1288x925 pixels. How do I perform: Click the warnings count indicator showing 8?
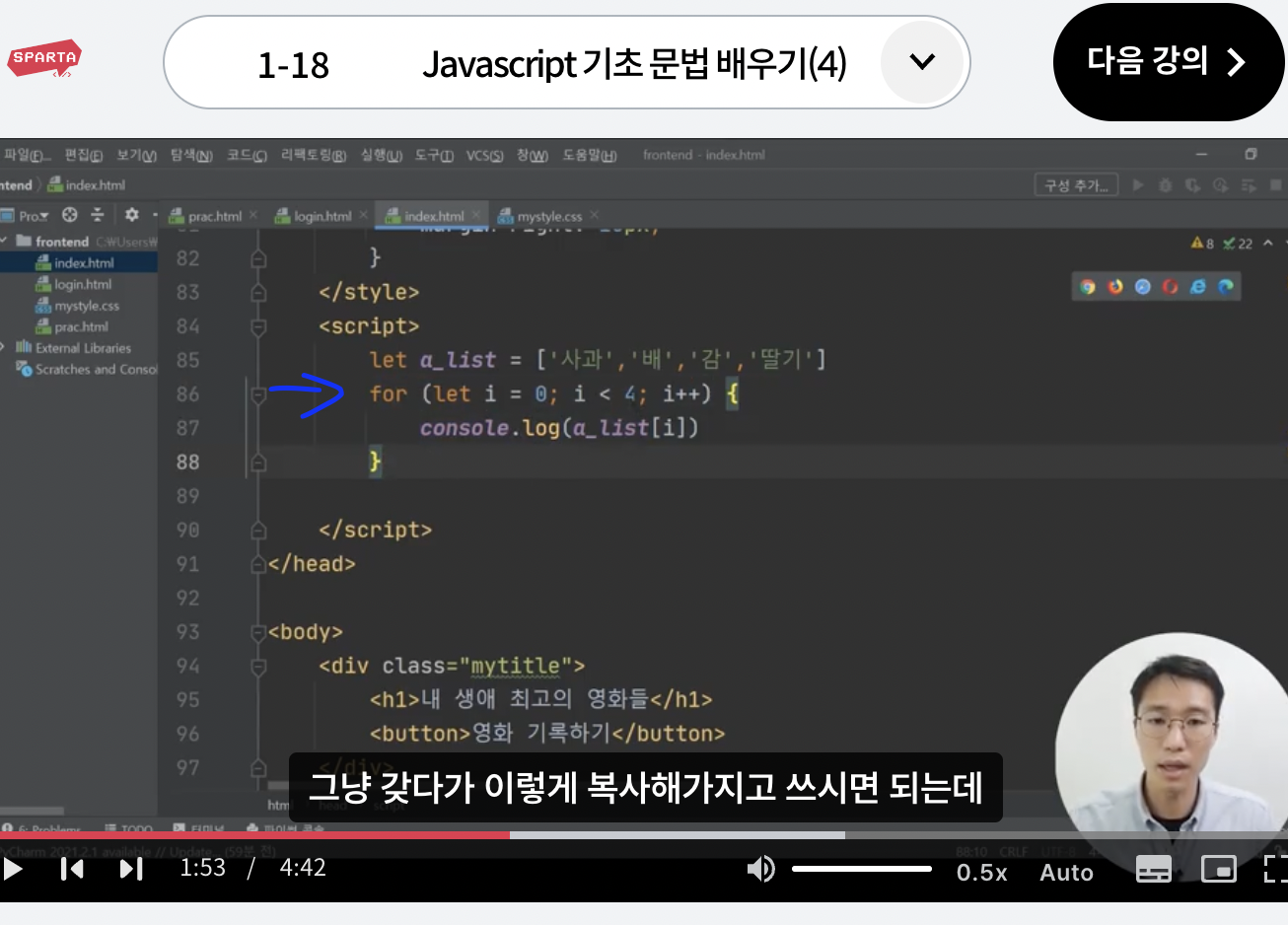click(1203, 243)
